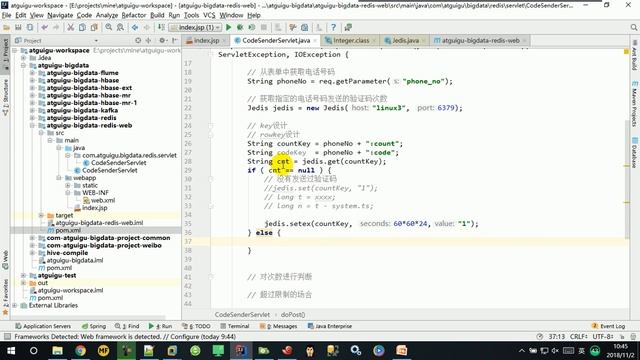The width and height of the screenshot is (640, 360).
Task: Open the Java Enterprise tool window
Action: (330, 326)
